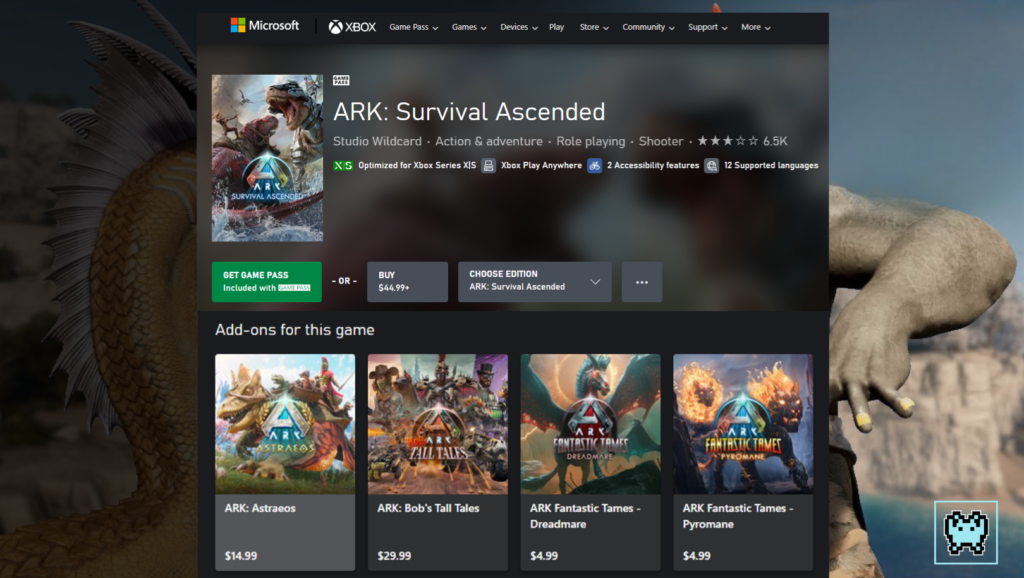
Task: Open the Pyromane add-on image
Action: (743, 424)
